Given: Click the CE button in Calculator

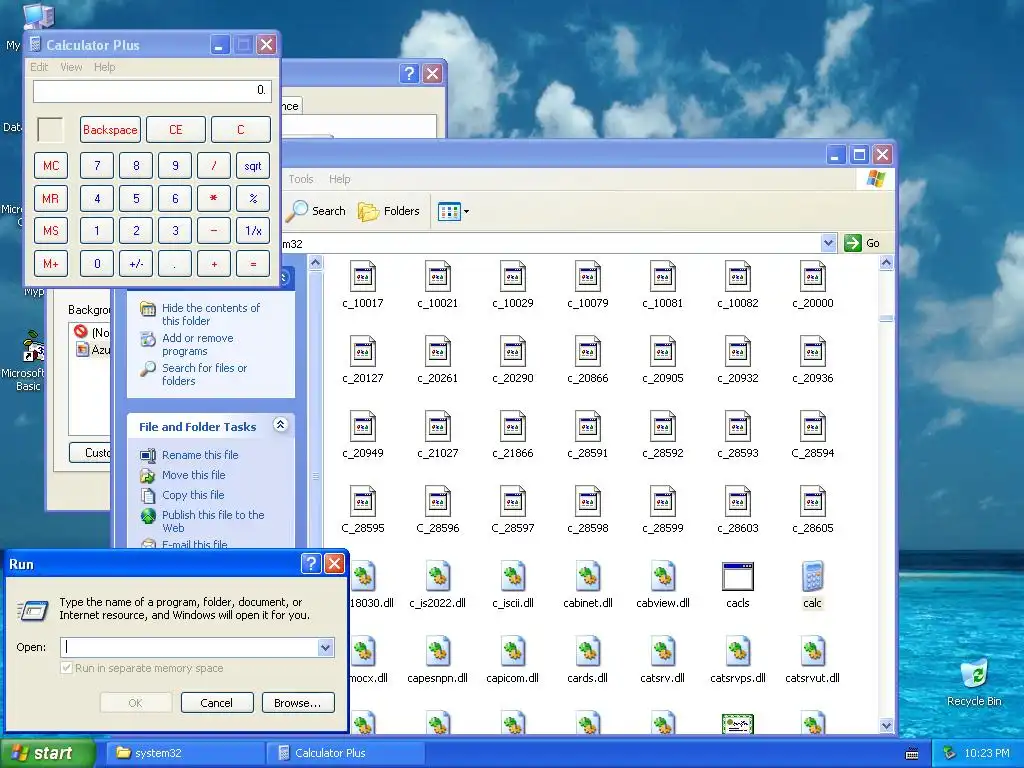Looking at the screenshot, I should tap(176, 129).
